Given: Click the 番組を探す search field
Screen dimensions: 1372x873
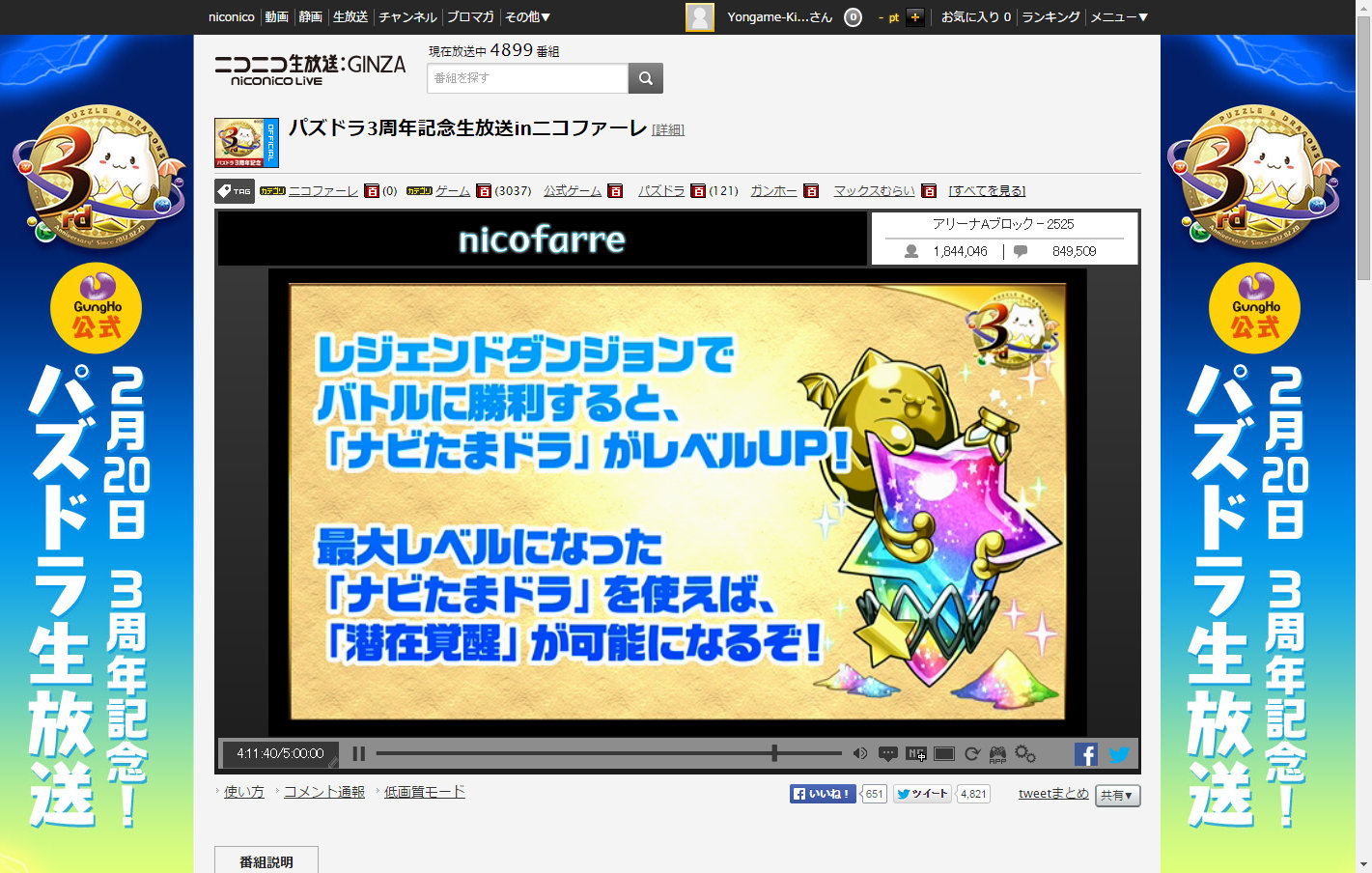Looking at the screenshot, I should point(528,78).
